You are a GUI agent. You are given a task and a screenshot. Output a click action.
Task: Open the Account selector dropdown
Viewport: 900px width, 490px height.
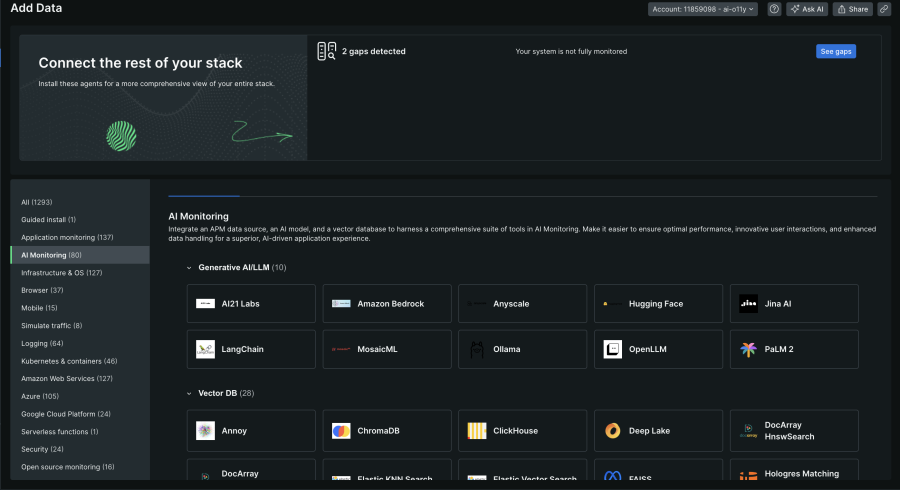point(702,9)
